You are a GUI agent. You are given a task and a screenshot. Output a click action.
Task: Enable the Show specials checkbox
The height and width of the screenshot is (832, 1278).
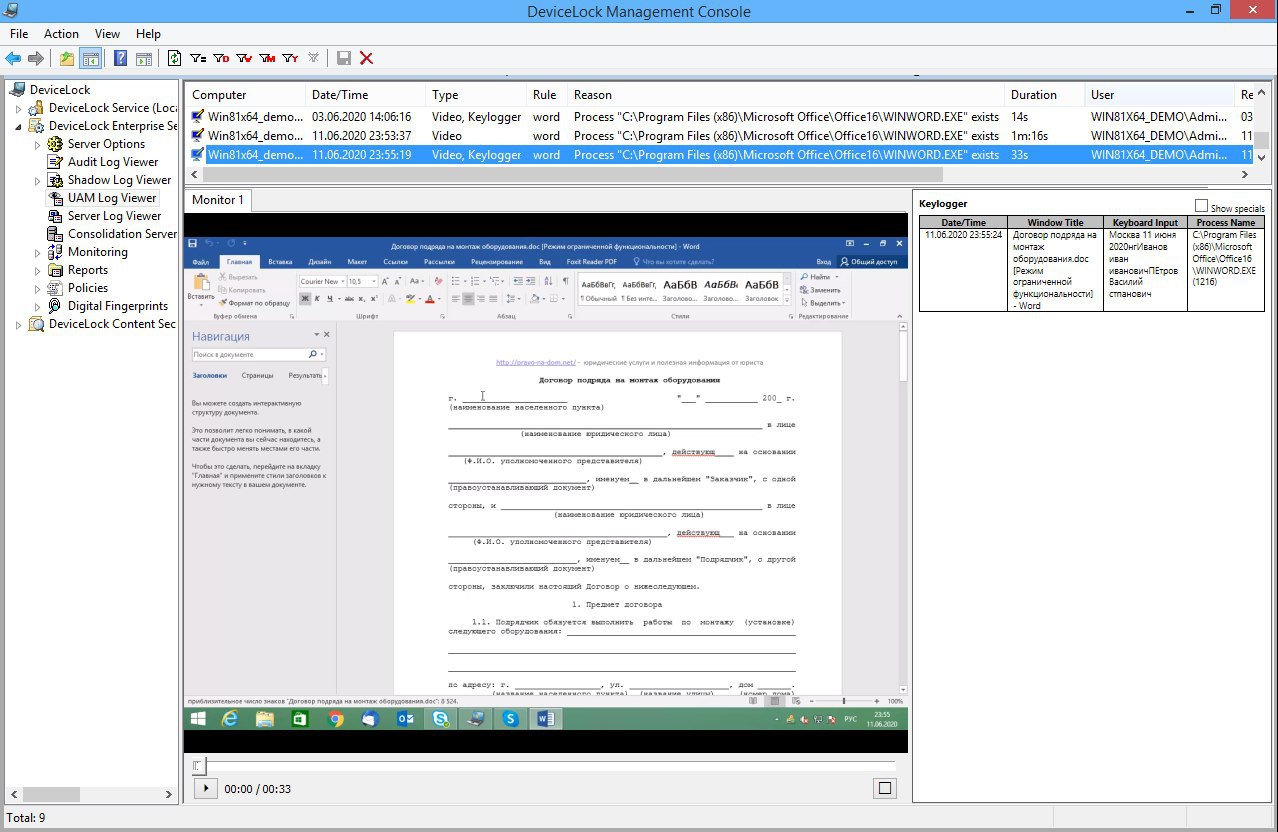point(1202,206)
